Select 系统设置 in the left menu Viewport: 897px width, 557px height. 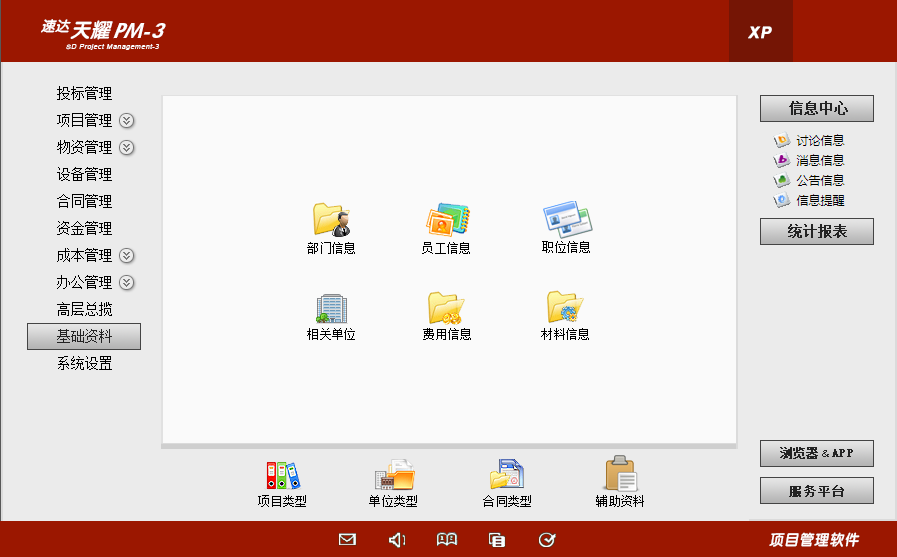click(x=84, y=364)
